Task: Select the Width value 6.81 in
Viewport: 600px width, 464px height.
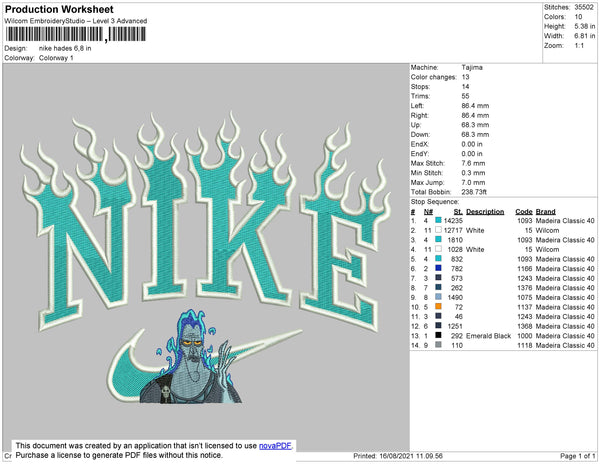Action: pyautogui.click(x=585, y=36)
